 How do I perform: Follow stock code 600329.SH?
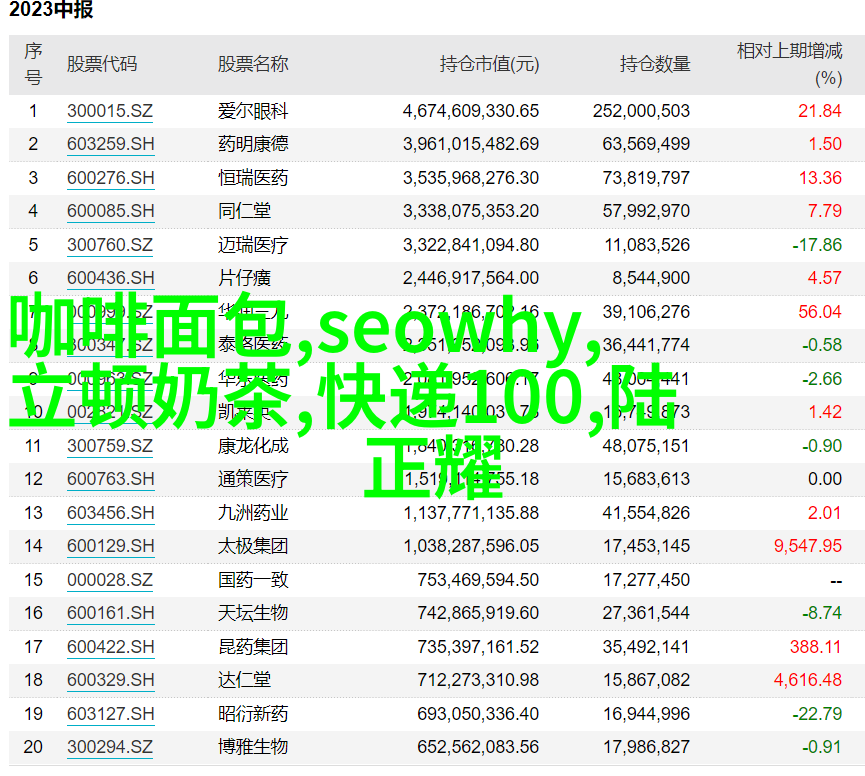pyautogui.click(x=110, y=680)
